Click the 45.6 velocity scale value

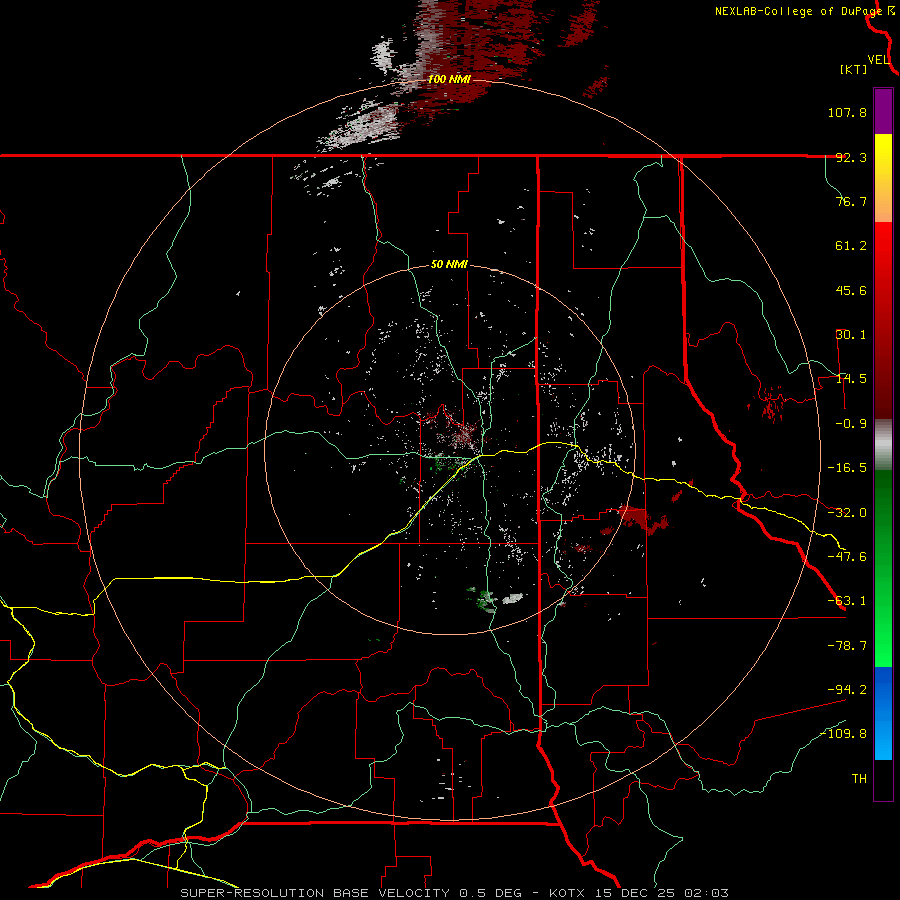851,290
